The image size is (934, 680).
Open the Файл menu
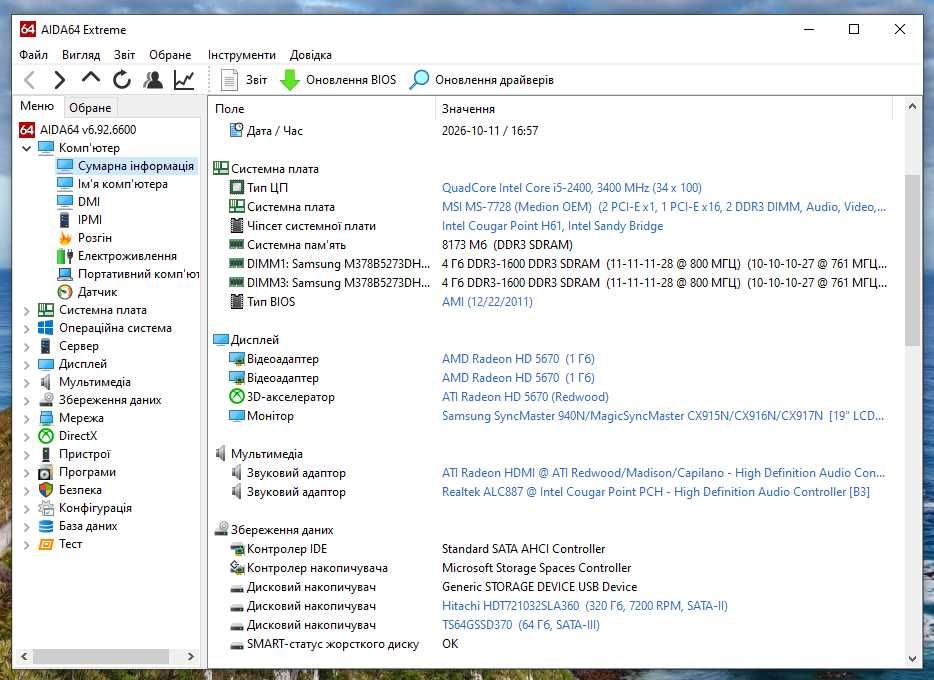pos(33,55)
